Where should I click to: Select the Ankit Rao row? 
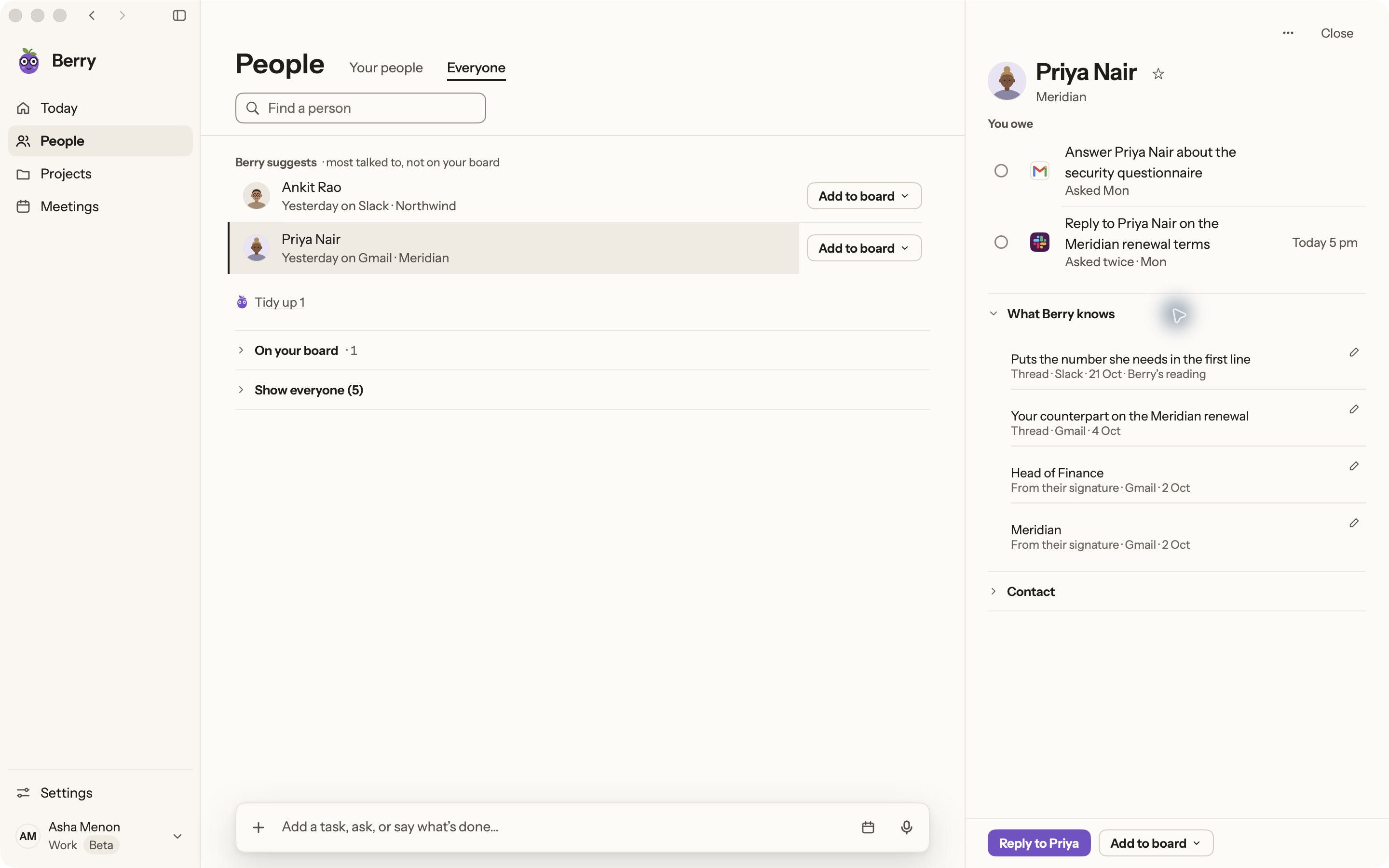click(514, 196)
